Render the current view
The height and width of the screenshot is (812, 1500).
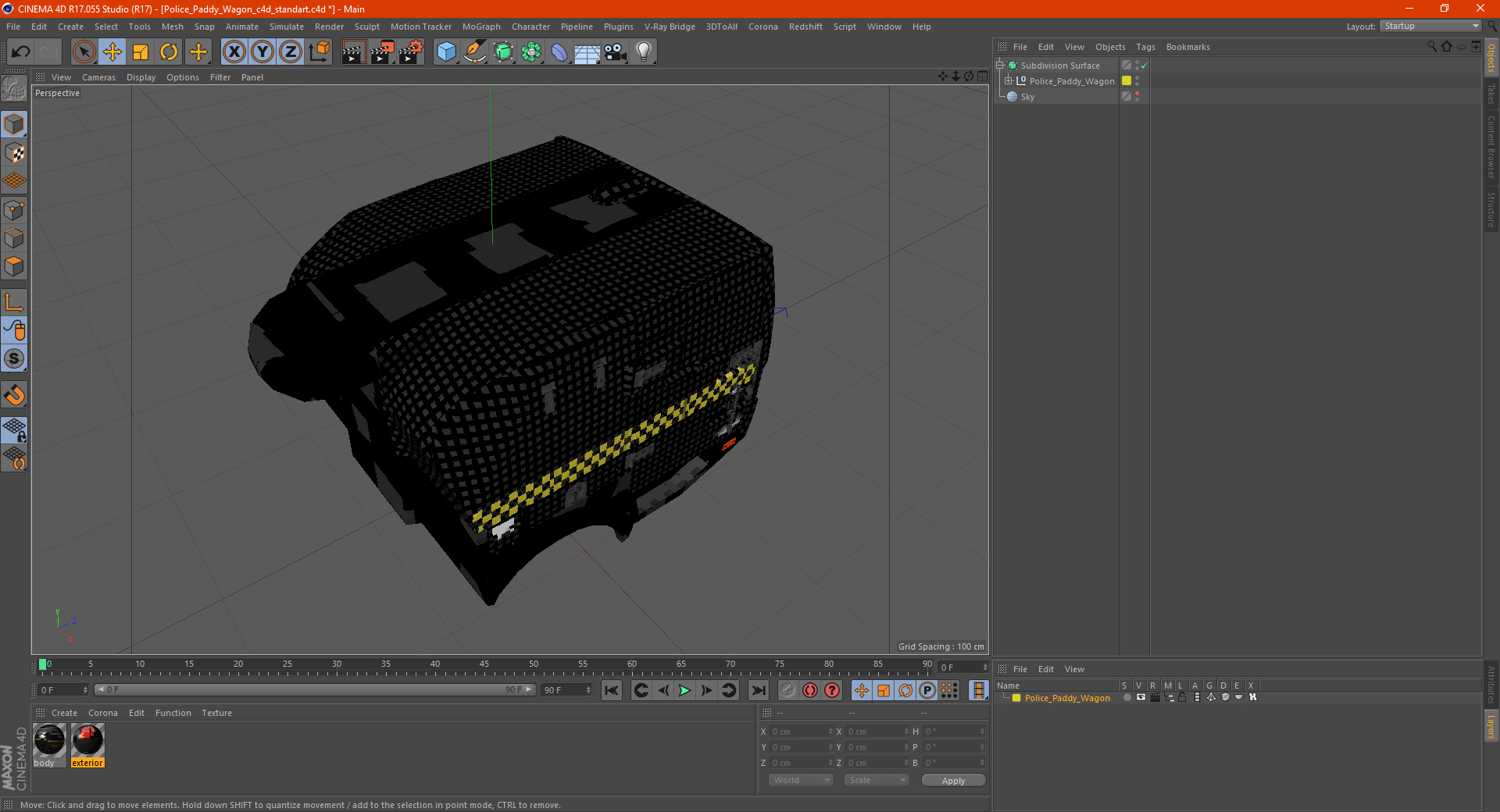[353, 52]
